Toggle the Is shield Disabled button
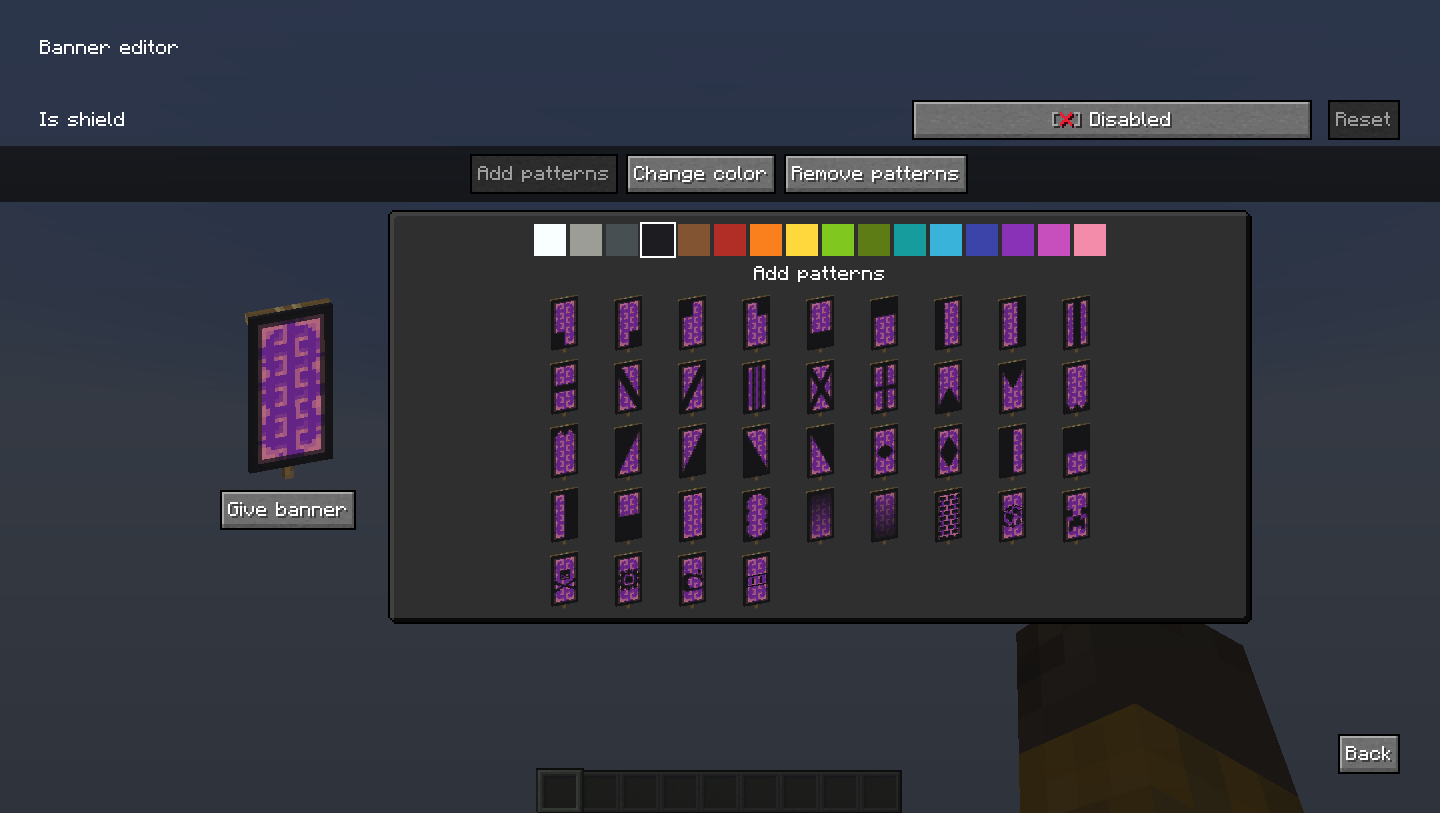Image resolution: width=1440 pixels, height=813 pixels. pyautogui.click(x=1112, y=120)
